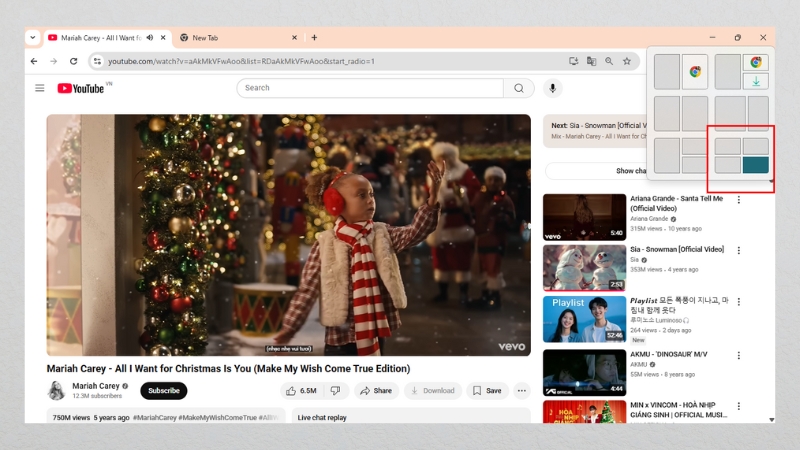Viewport: 800px width, 450px height.
Task: Switch to the New Tab tab
Action: (238, 38)
